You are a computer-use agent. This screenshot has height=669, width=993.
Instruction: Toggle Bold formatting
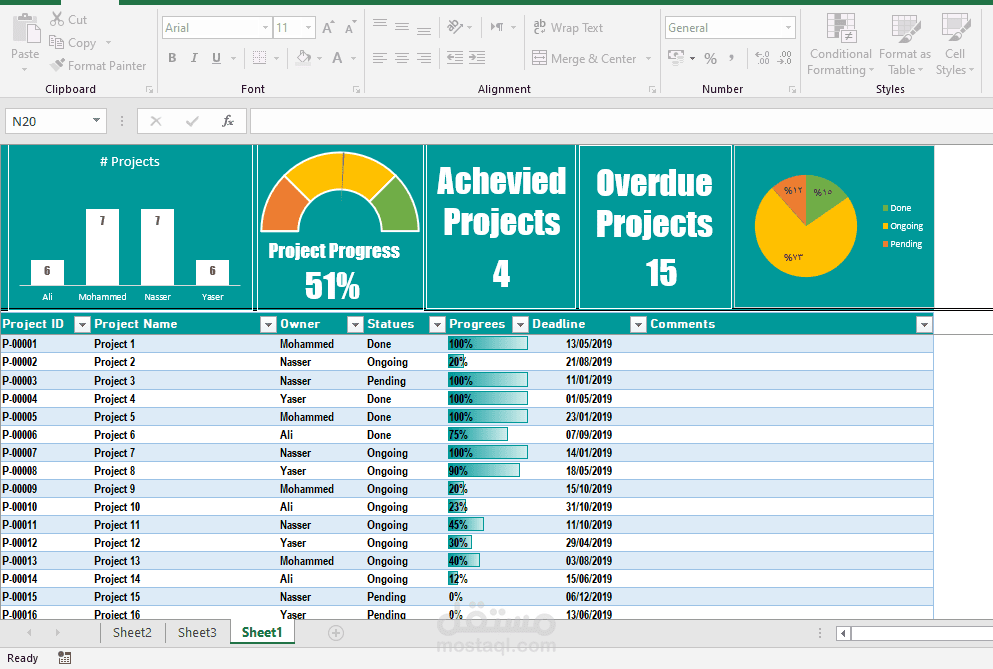(172, 59)
